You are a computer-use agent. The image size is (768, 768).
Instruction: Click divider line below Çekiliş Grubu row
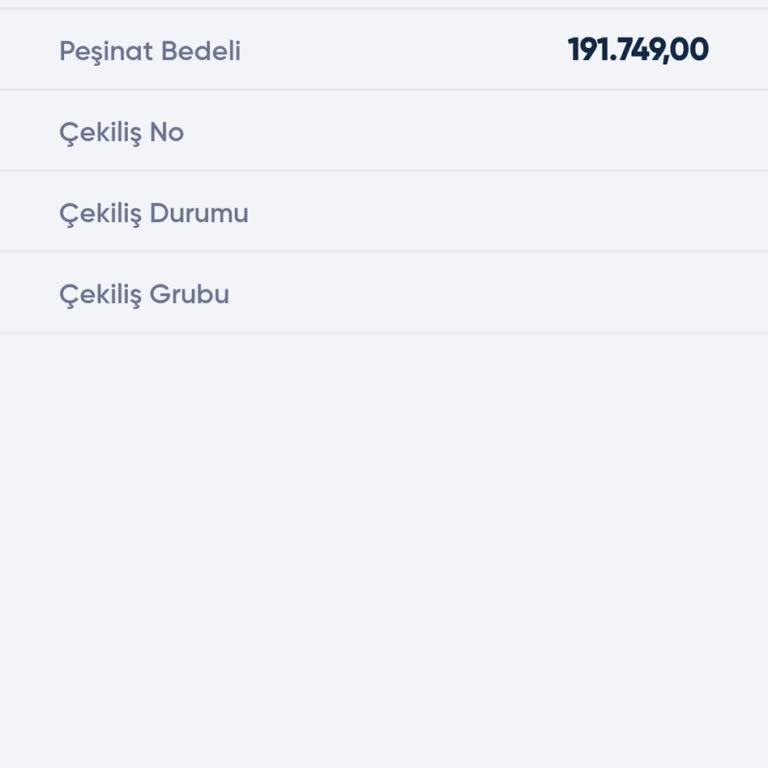point(384,333)
